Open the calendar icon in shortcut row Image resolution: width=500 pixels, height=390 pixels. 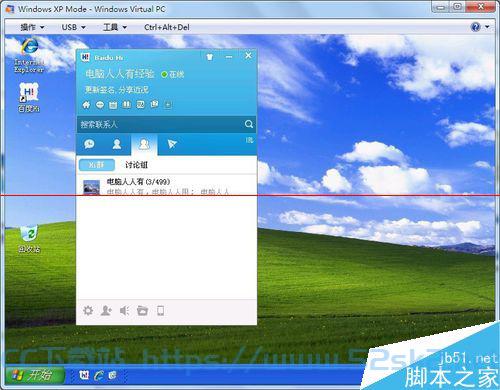click(x=113, y=105)
